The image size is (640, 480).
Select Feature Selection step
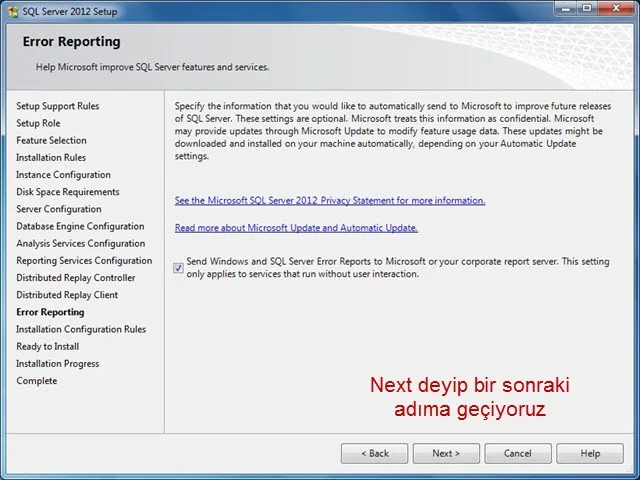[51, 140]
